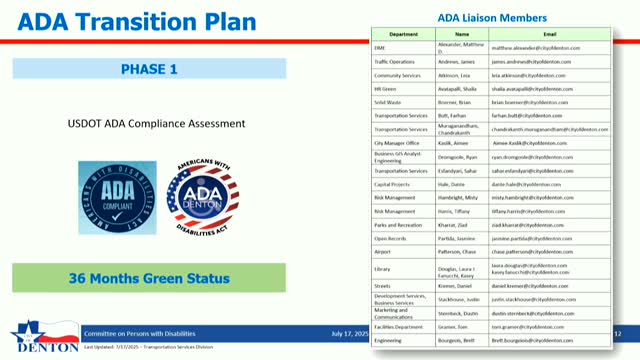The height and width of the screenshot is (360, 640).
Task: Click the farhan.butt email address
Action: pyautogui.click(x=527, y=116)
